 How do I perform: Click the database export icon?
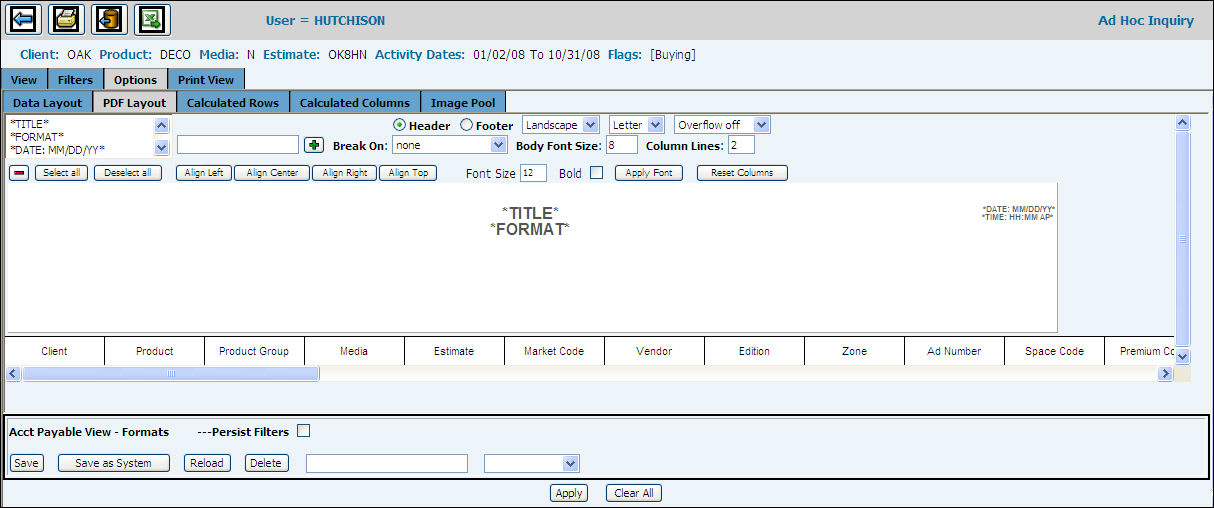tap(109, 19)
